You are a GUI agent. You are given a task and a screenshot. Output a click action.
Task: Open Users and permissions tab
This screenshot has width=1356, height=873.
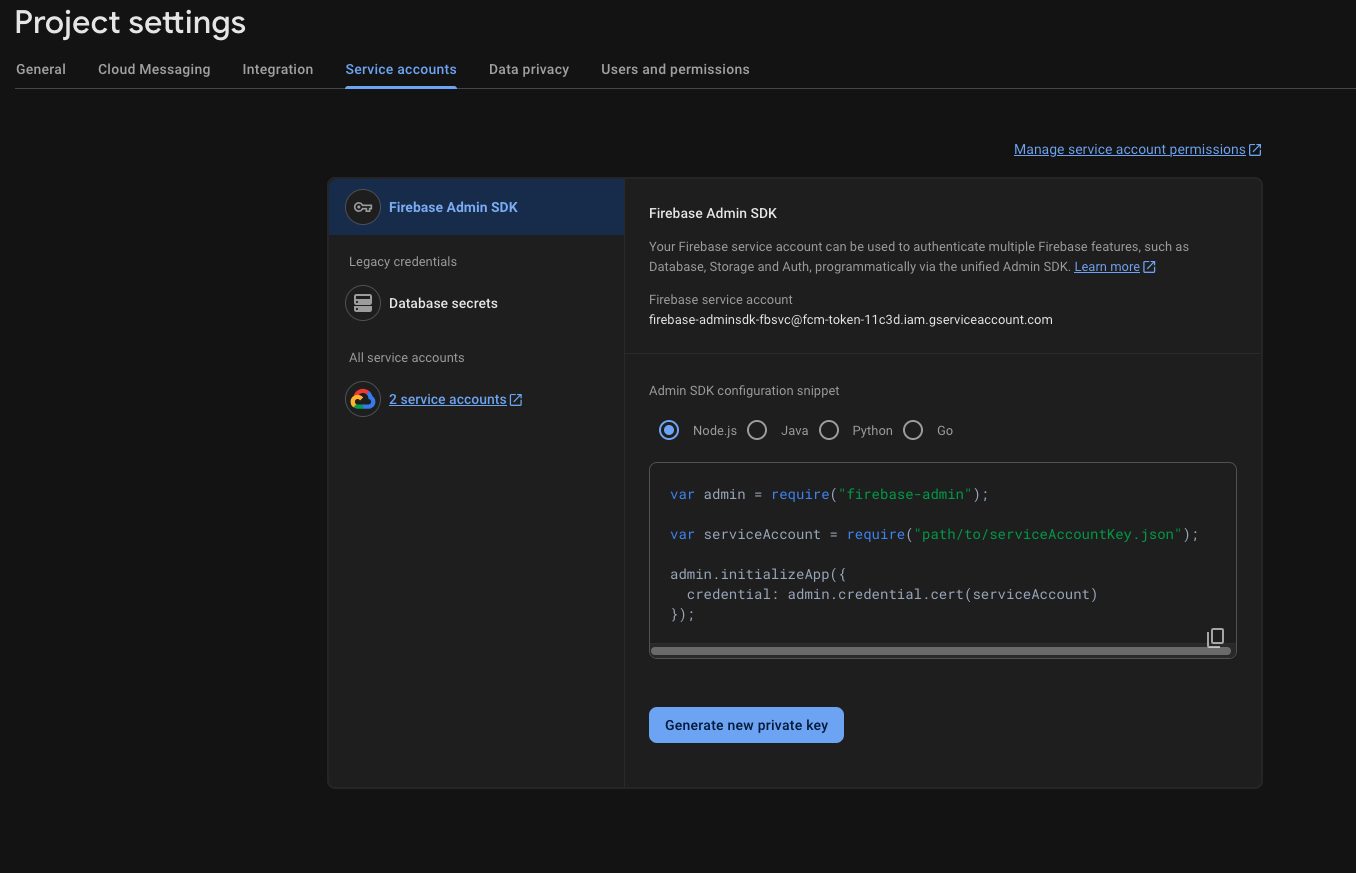pos(675,69)
